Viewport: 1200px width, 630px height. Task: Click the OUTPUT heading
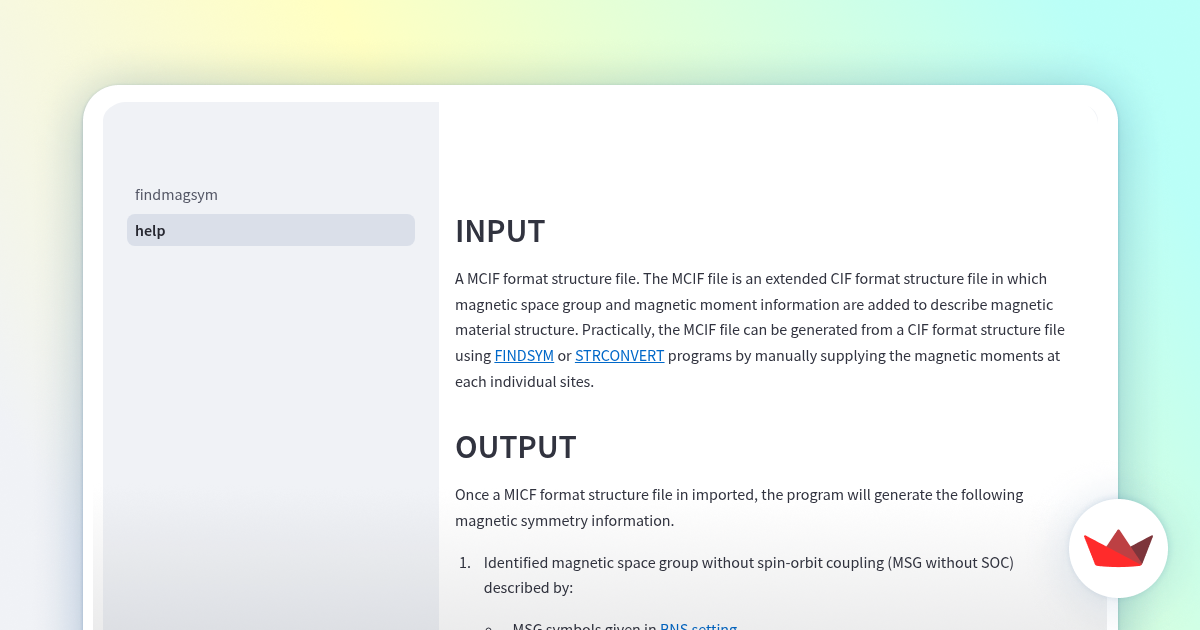click(x=516, y=447)
